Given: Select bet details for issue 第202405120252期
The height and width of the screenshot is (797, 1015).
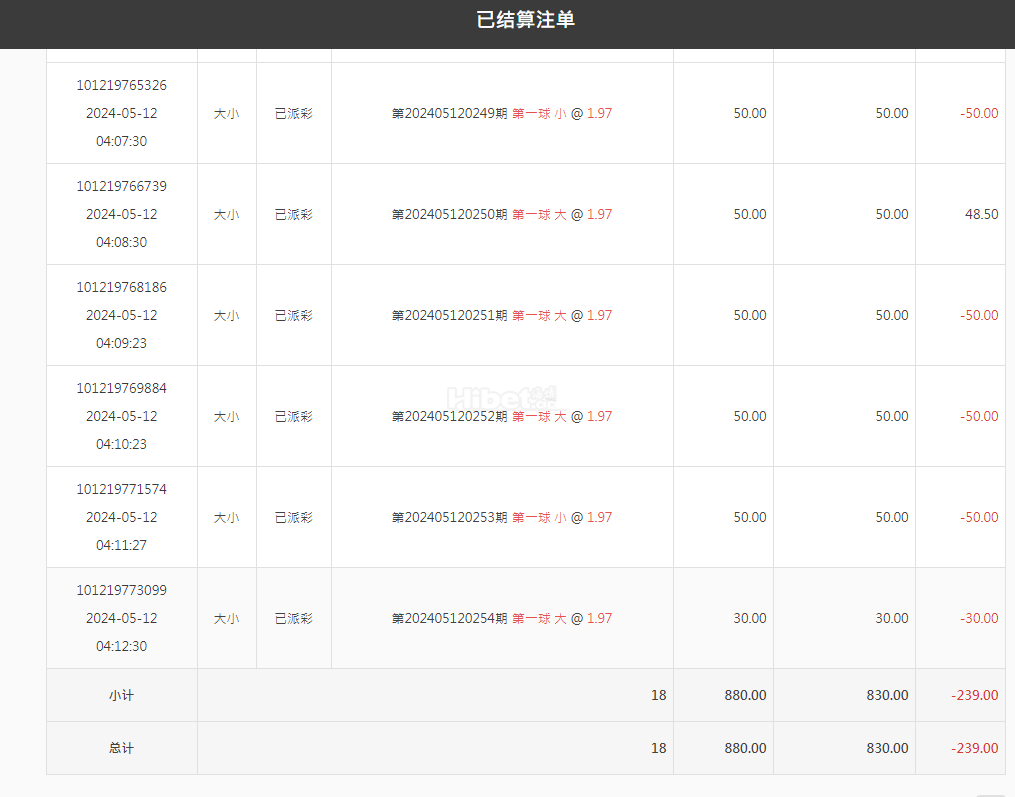Looking at the screenshot, I should [502, 416].
